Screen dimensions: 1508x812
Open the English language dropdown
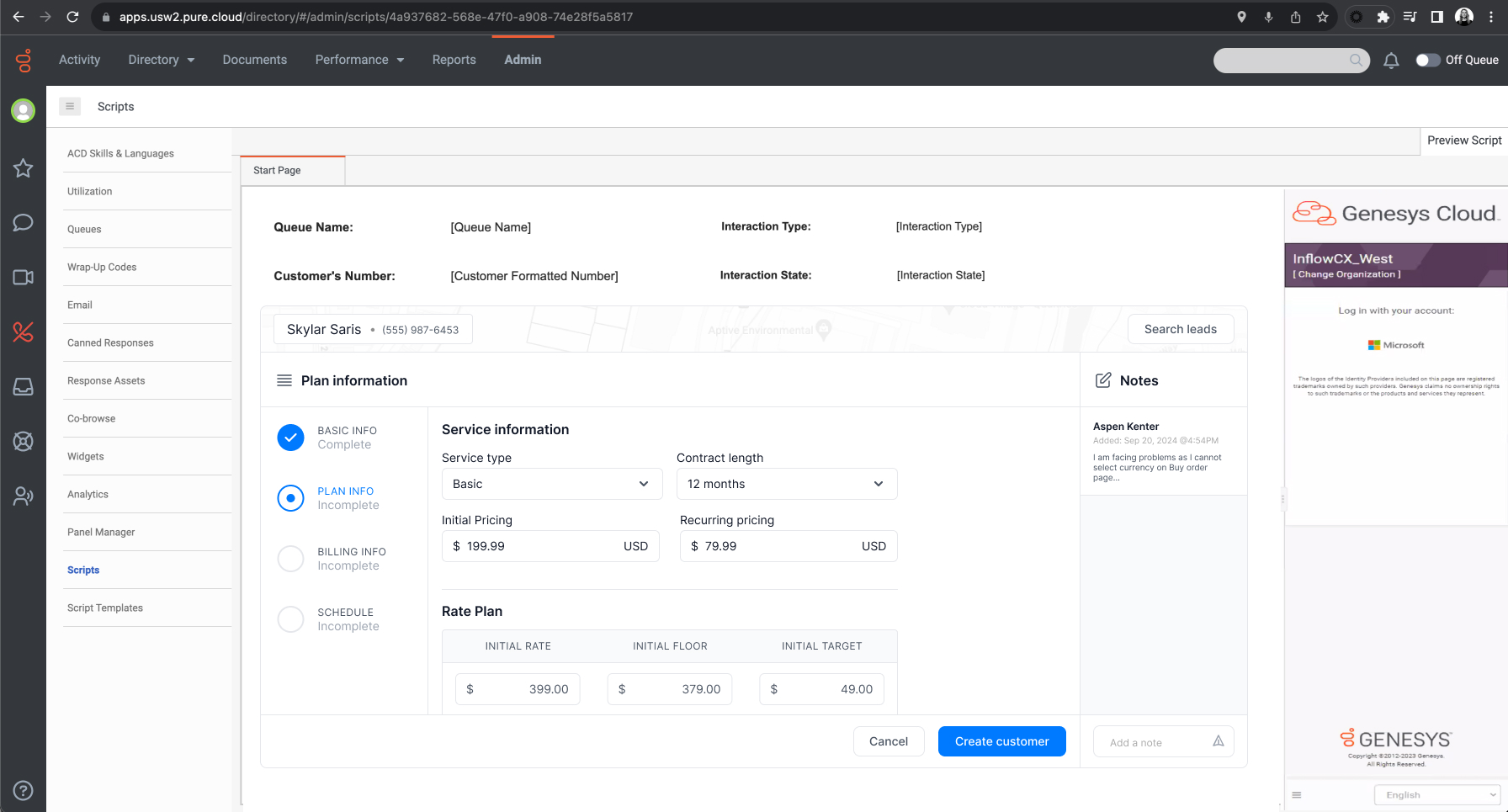tap(1437, 794)
